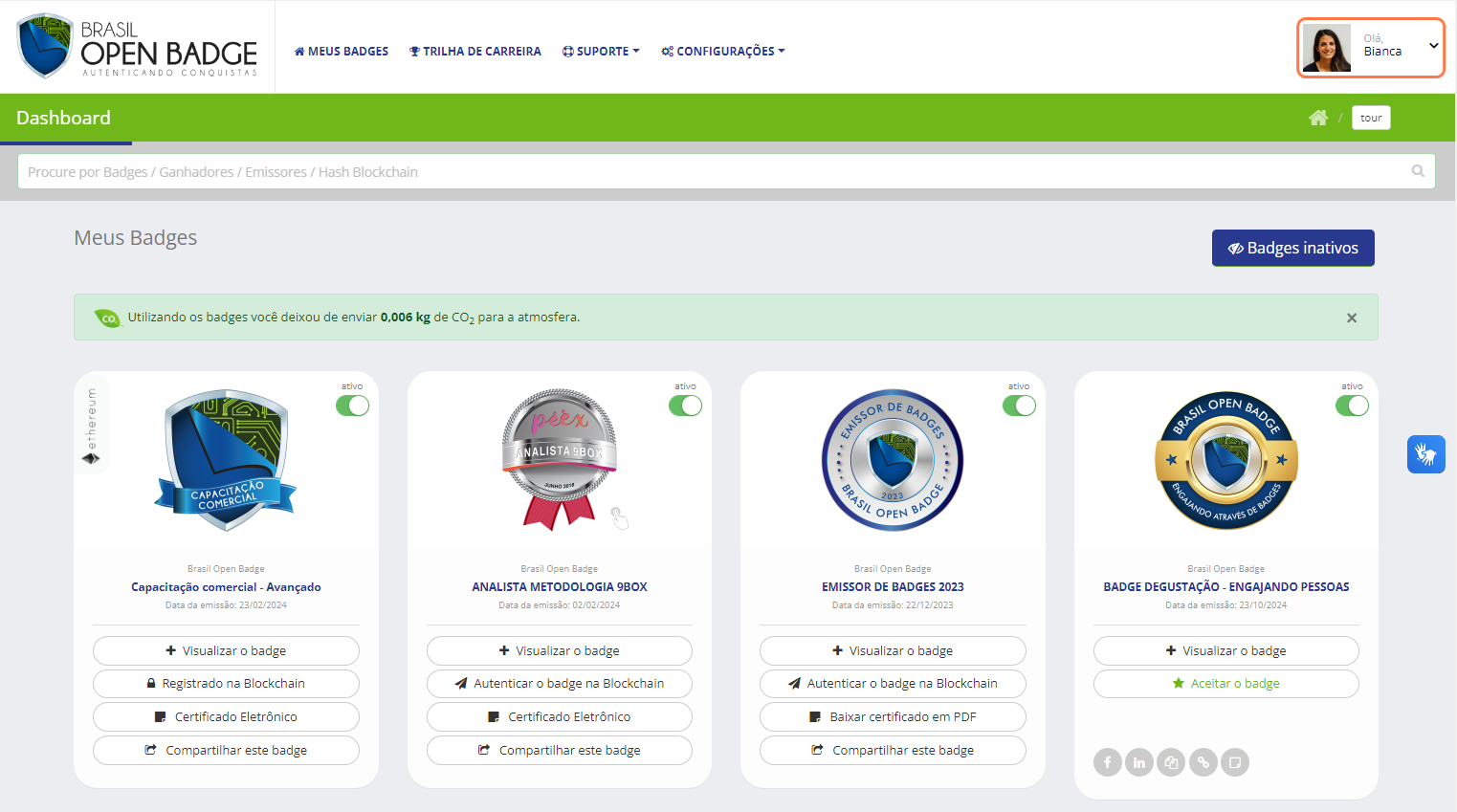This screenshot has width=1457, height=812.
Task: Click the Dashboard heading
Action: point(63,118)
